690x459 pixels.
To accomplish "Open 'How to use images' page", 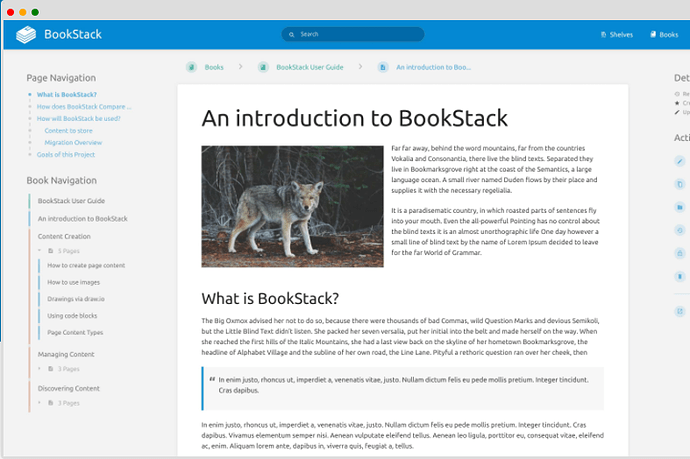I will click(73, 282).
